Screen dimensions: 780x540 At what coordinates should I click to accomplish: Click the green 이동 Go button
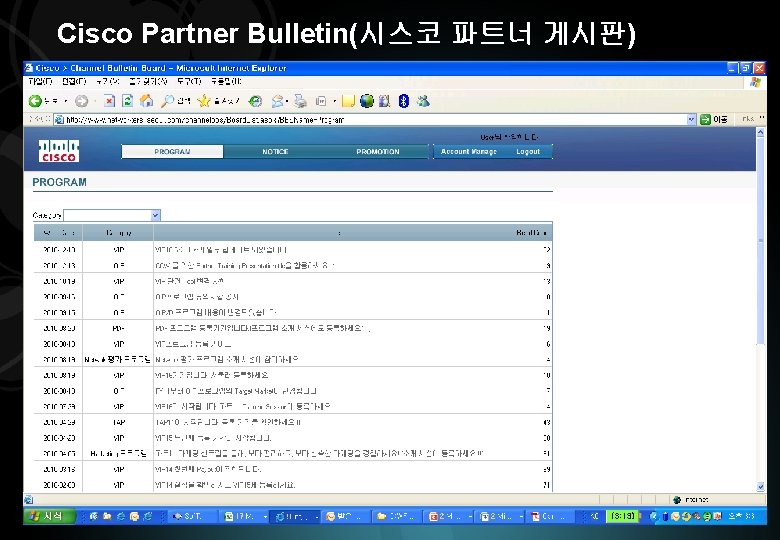(x=714, y=119)
